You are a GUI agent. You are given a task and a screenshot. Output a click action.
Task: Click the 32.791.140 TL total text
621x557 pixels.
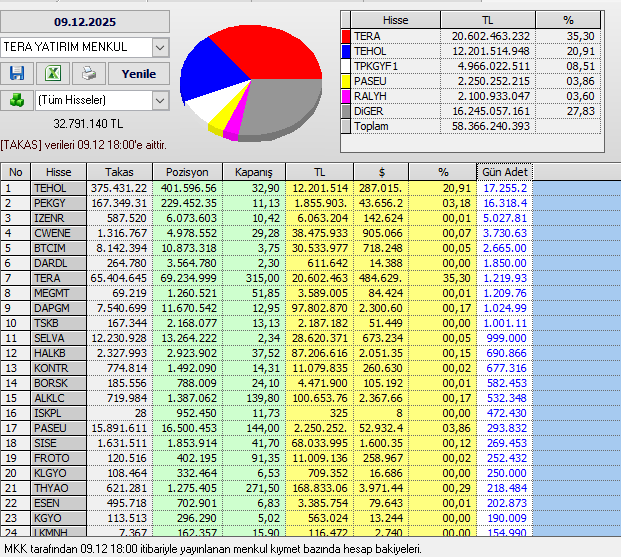click(88, 124)
